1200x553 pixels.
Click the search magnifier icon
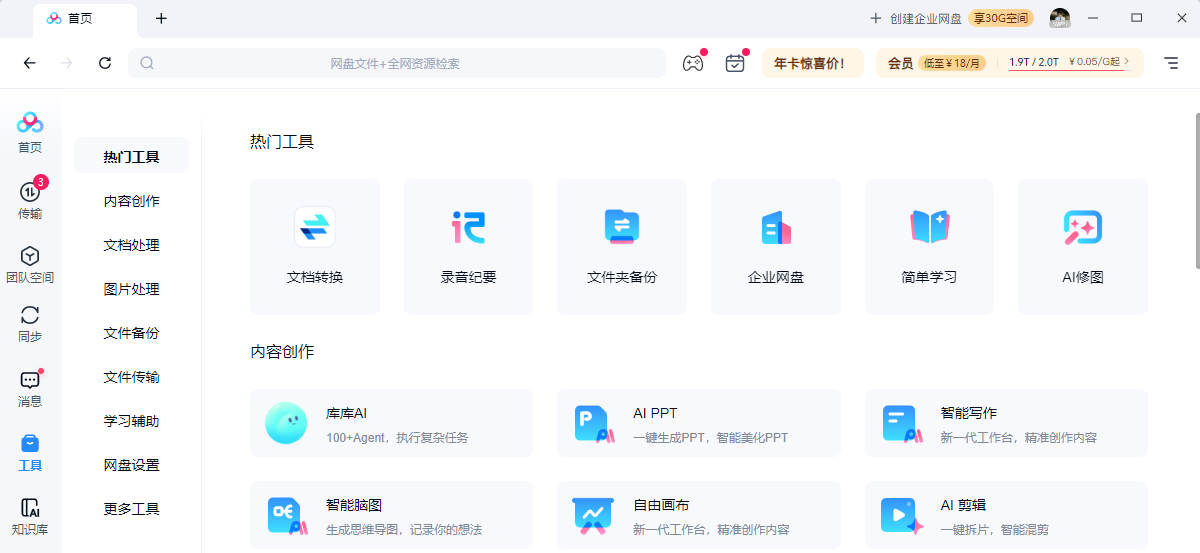click(x=147, y=63)
